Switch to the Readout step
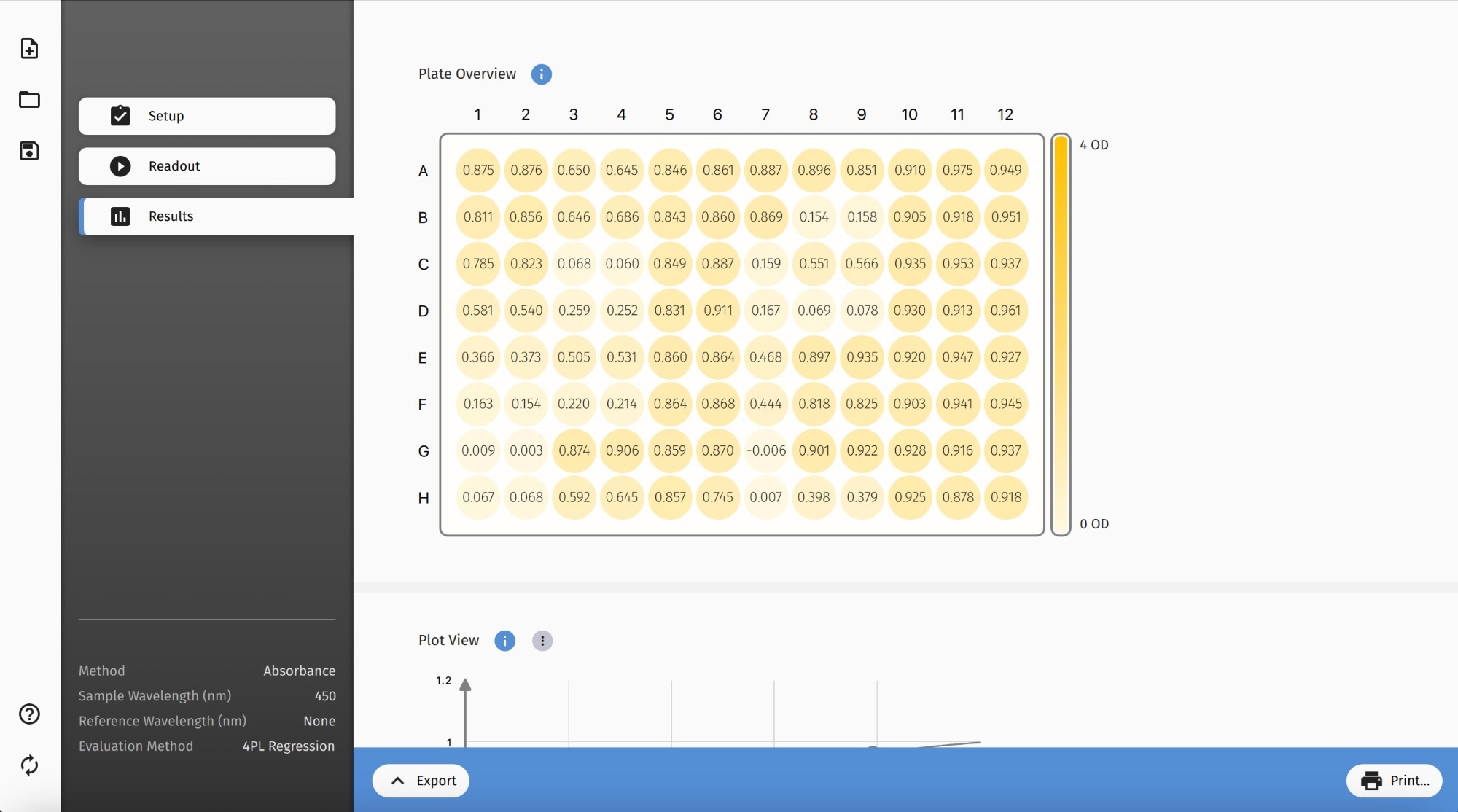 [207, 166]
